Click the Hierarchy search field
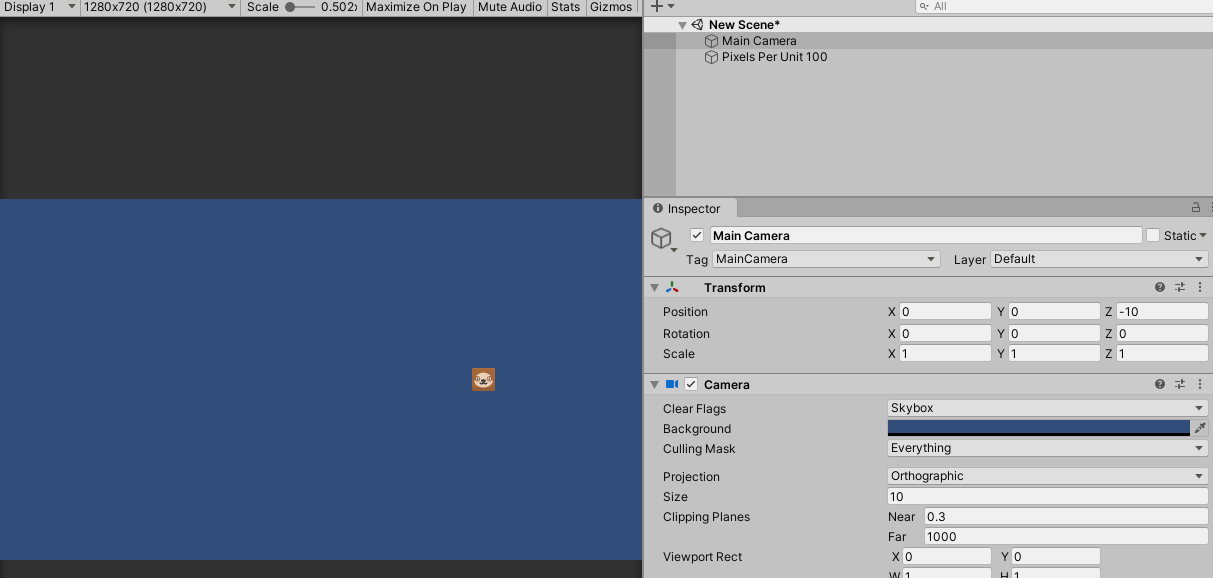The height and width of the screenshot is (578, 1213). [x=1064, y=6]
